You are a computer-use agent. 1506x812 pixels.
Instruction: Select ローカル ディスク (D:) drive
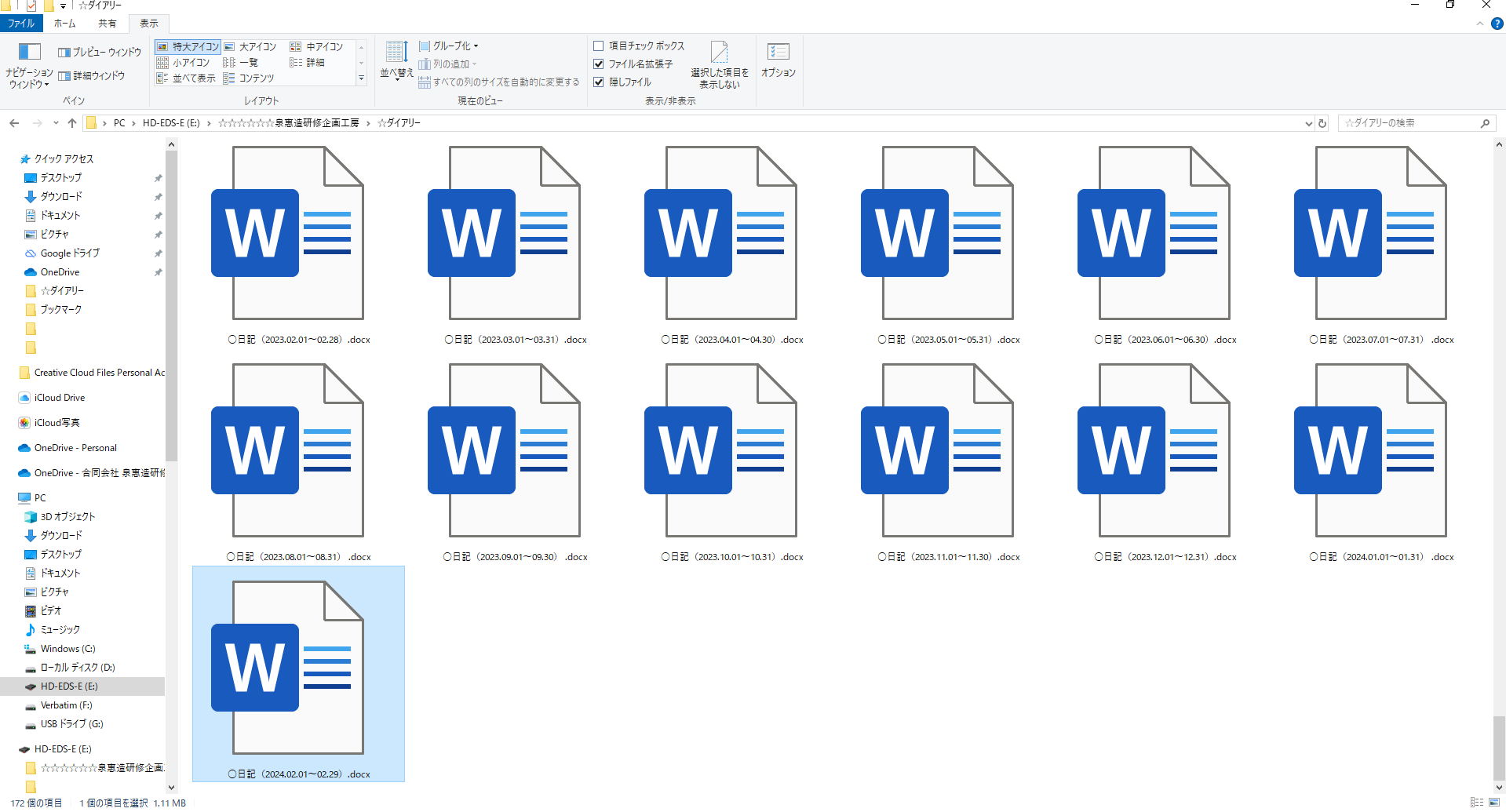77,668
